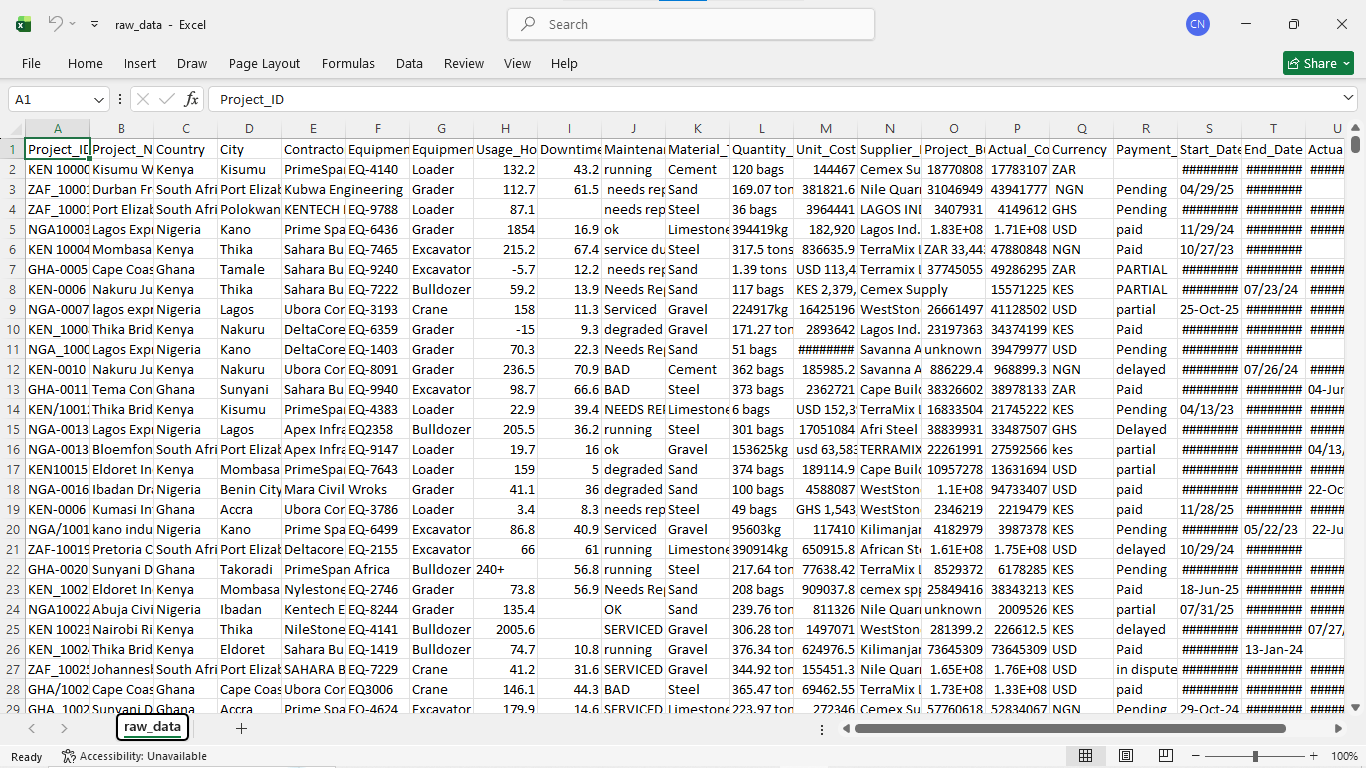Screen dimensions: 1366x768
Task: Click the green Share button
Action: (1318, 63)
